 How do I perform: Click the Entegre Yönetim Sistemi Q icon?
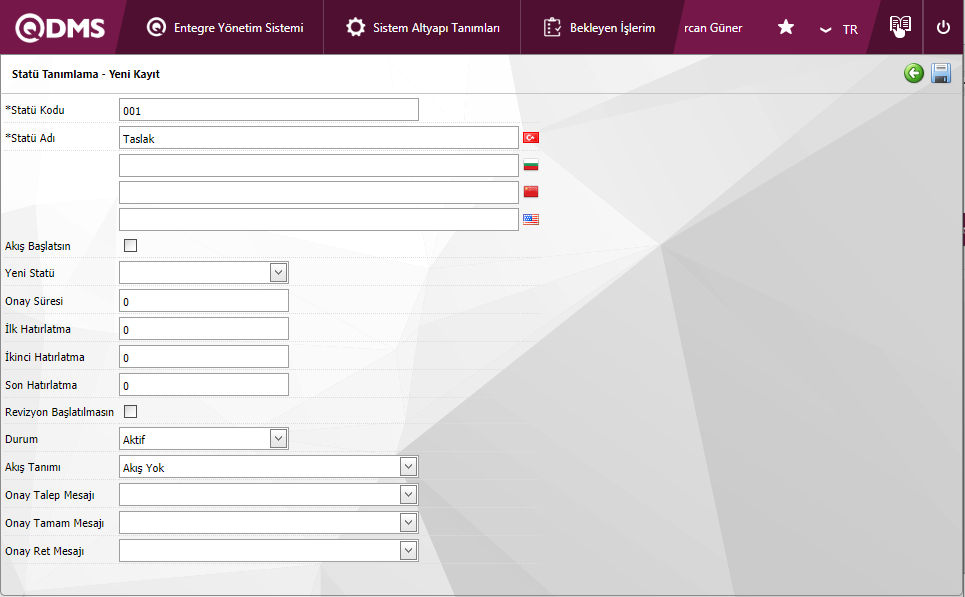coord(156,27)
